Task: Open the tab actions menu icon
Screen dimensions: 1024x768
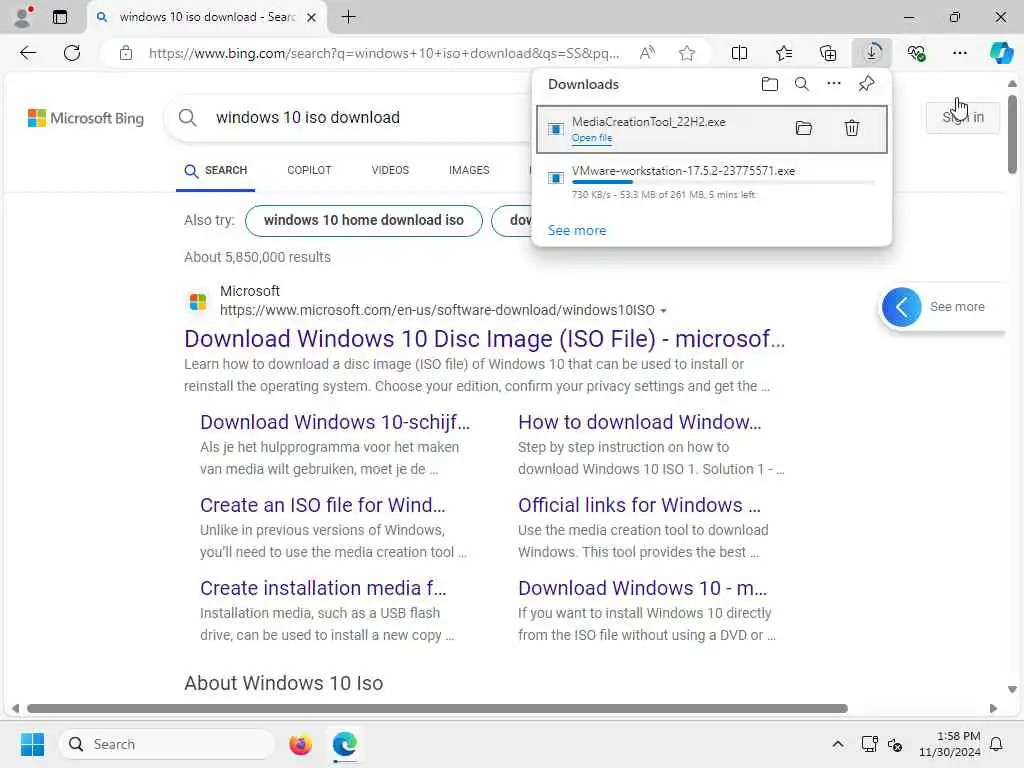Action: point(59,17)
